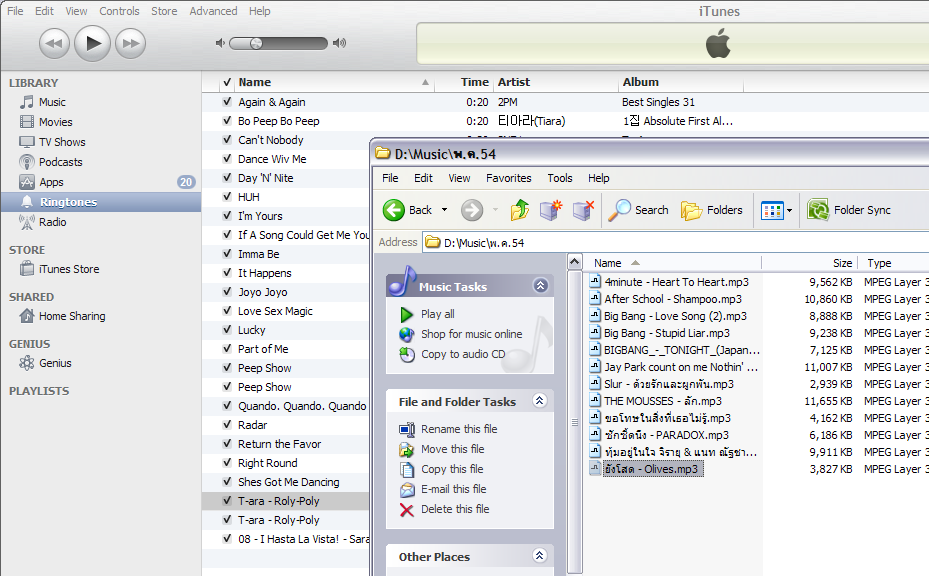The width and height of the screenshot is (929, 576).
Task: Sort iTunes list by Name column
Action: point(335,82)
